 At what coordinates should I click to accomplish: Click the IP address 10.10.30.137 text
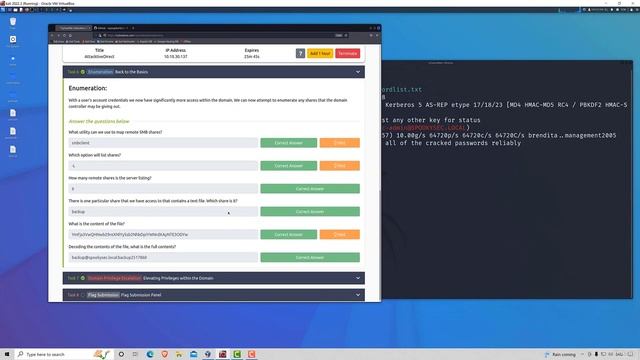point(176,57)
